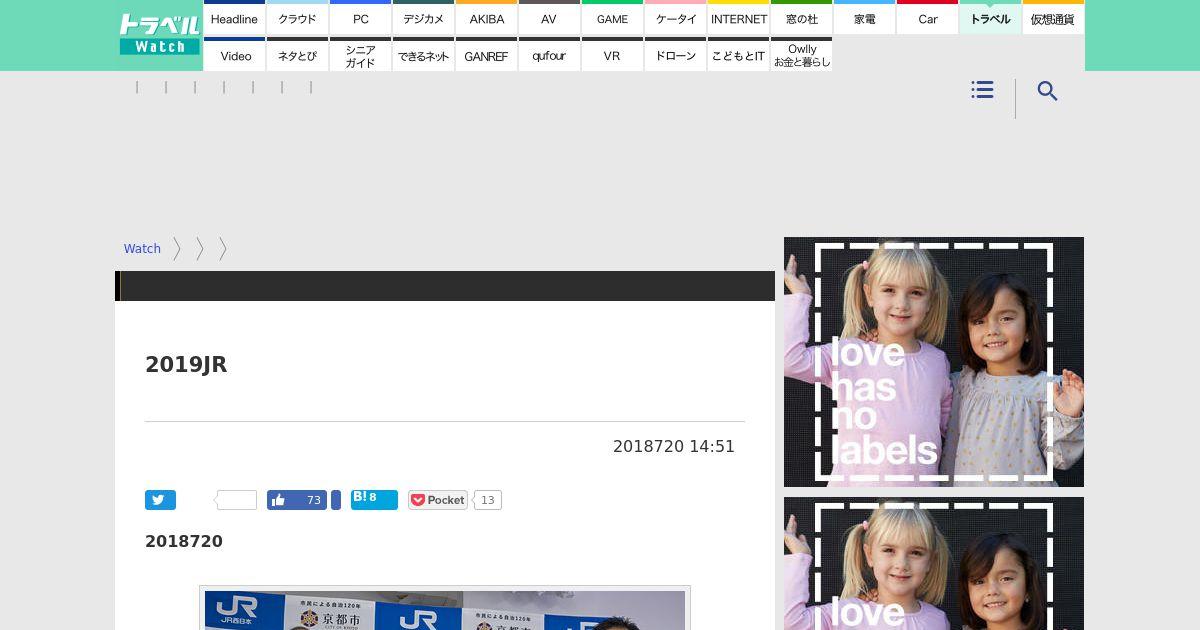Open the Owlly お金と暮らし tab
This screenshot has width=1200, height=630.
(801, 55)
